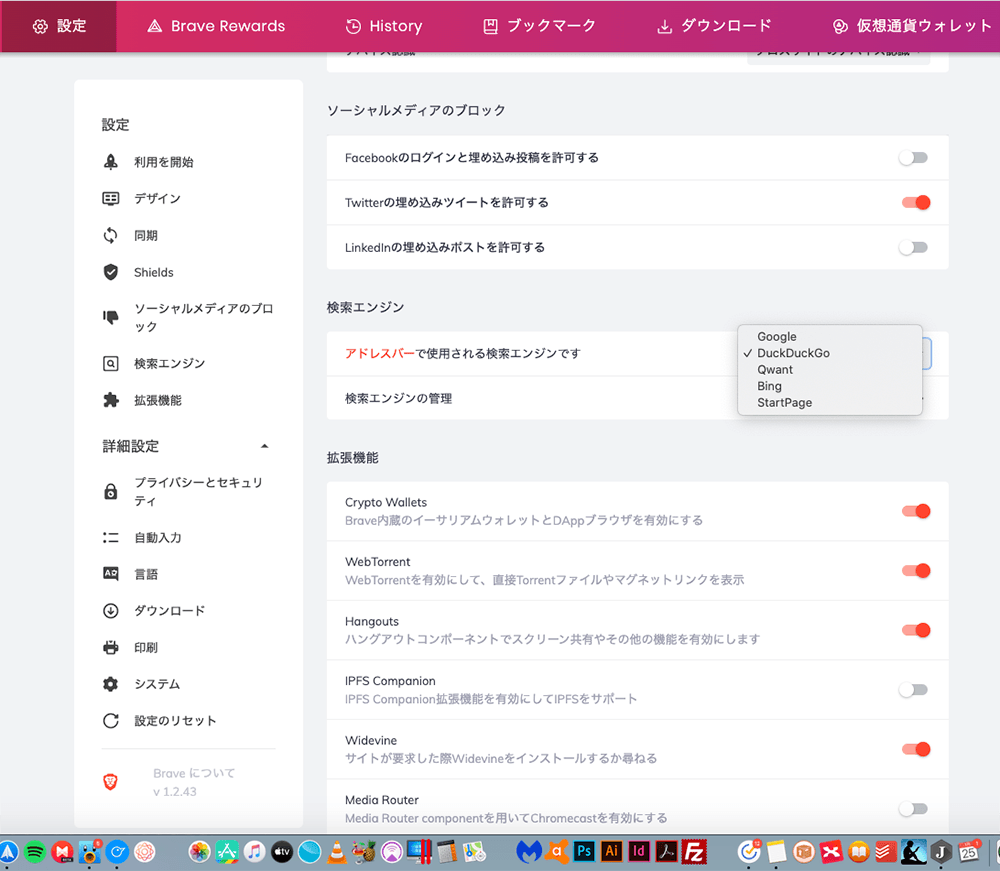Turn off the Crypto Wallets toggle
Viewport: 1000px width, 871px height.
916,511
